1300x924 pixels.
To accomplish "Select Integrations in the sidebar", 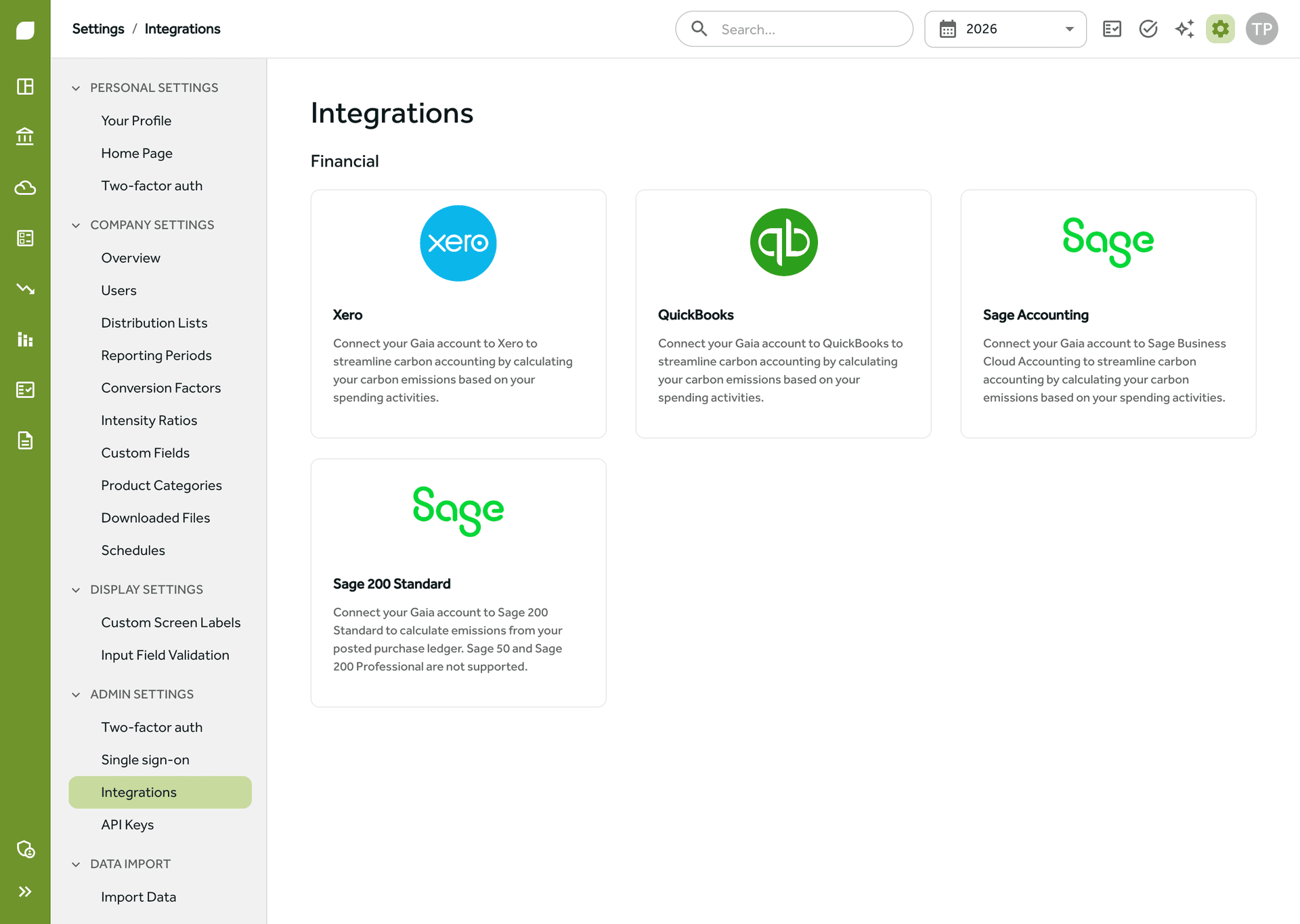I will pyautogui.click(x=160, y=792).
